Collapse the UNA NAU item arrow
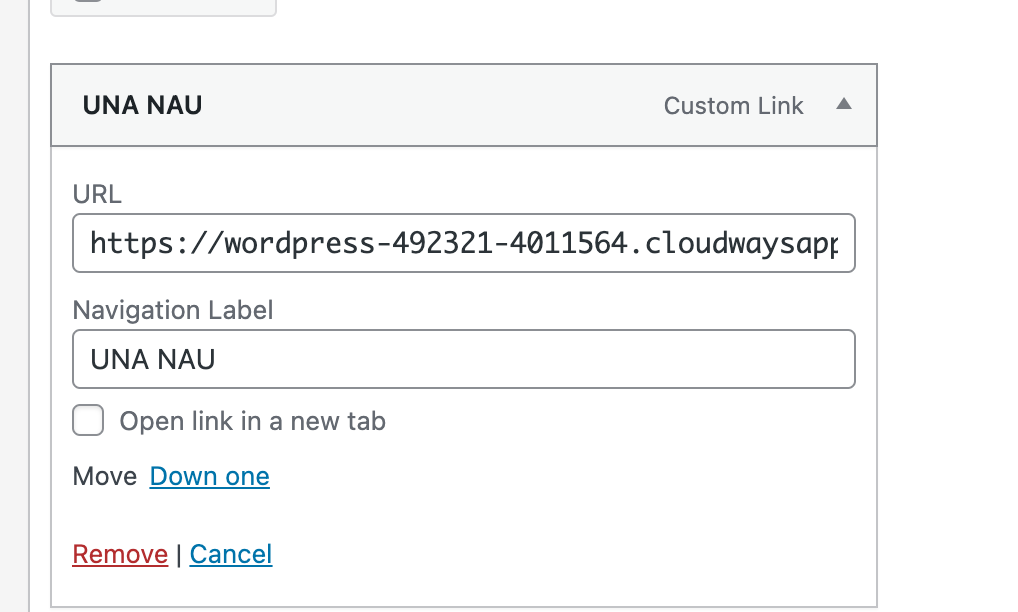Screen dimensions: 1018x612 click(x=843, y=104)
